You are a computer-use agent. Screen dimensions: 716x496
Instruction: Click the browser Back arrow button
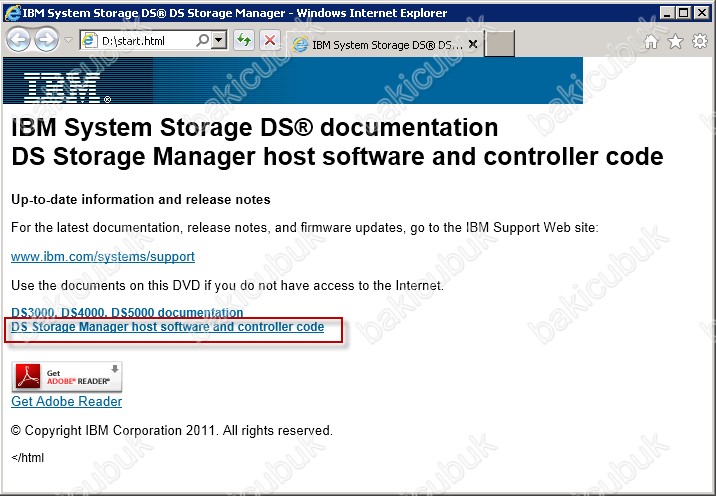(x=18, y=40)
